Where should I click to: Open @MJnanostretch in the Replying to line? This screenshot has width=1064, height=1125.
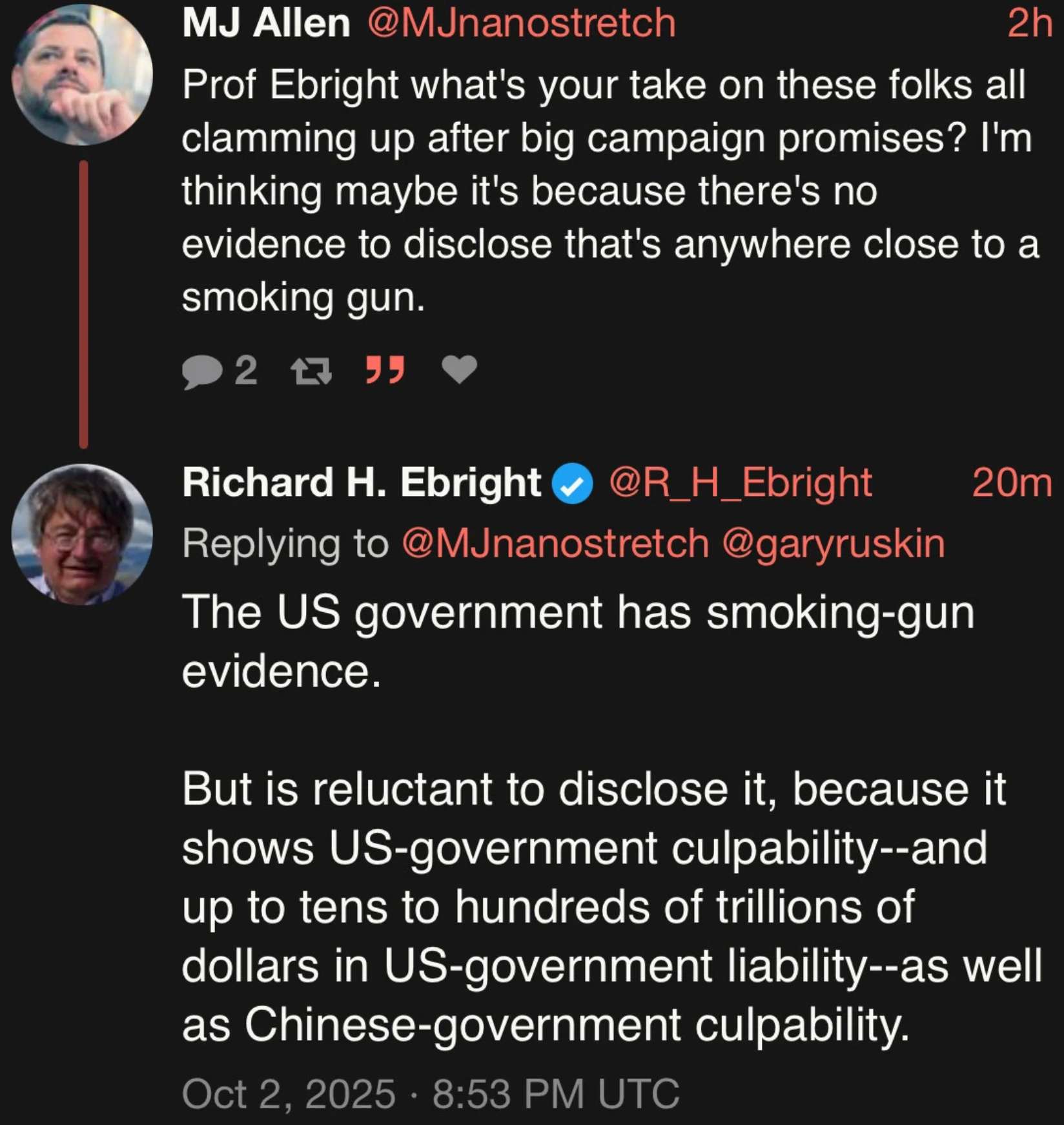555,544
